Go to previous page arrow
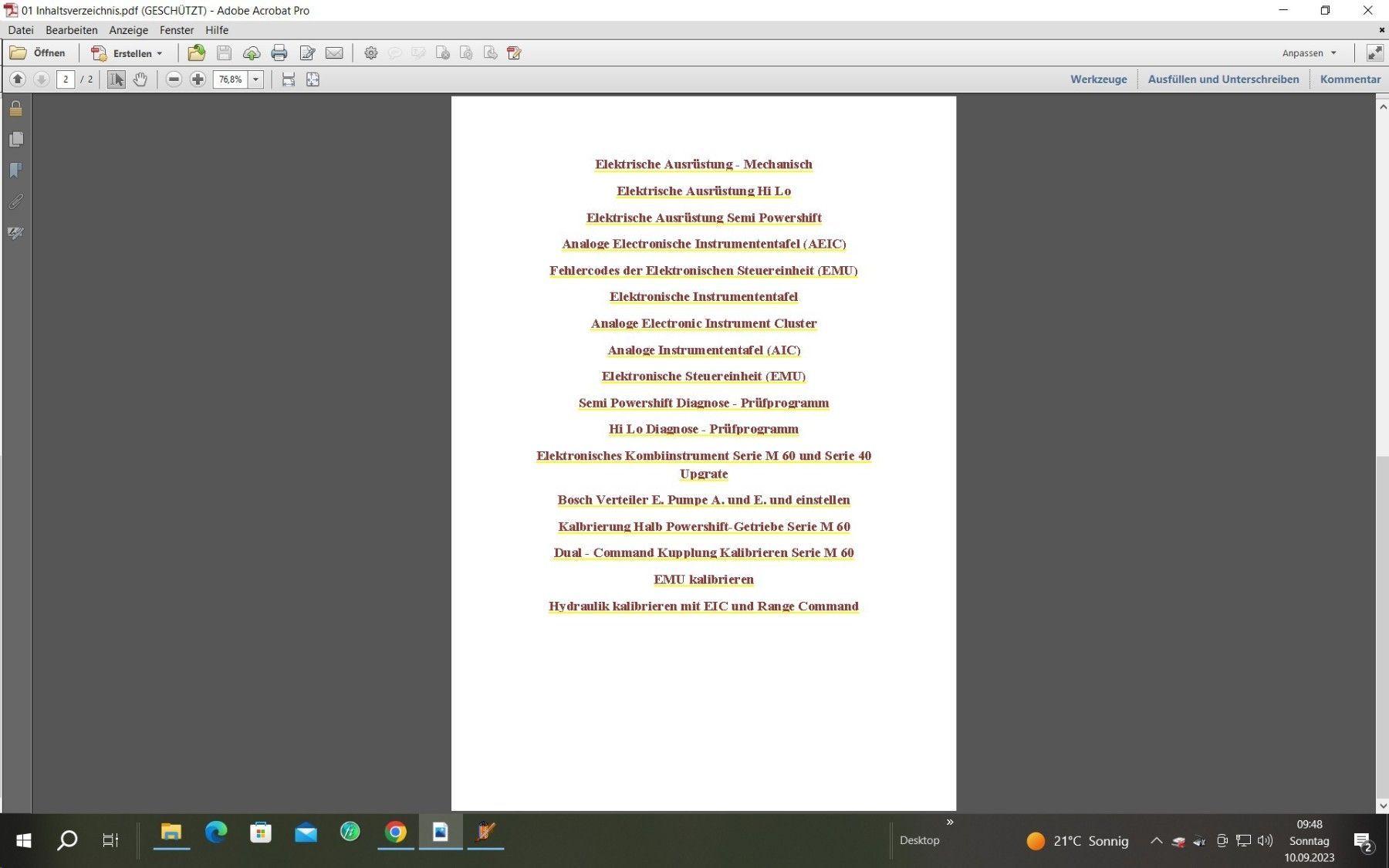1389x868 pixels. [x=18, y=79]
